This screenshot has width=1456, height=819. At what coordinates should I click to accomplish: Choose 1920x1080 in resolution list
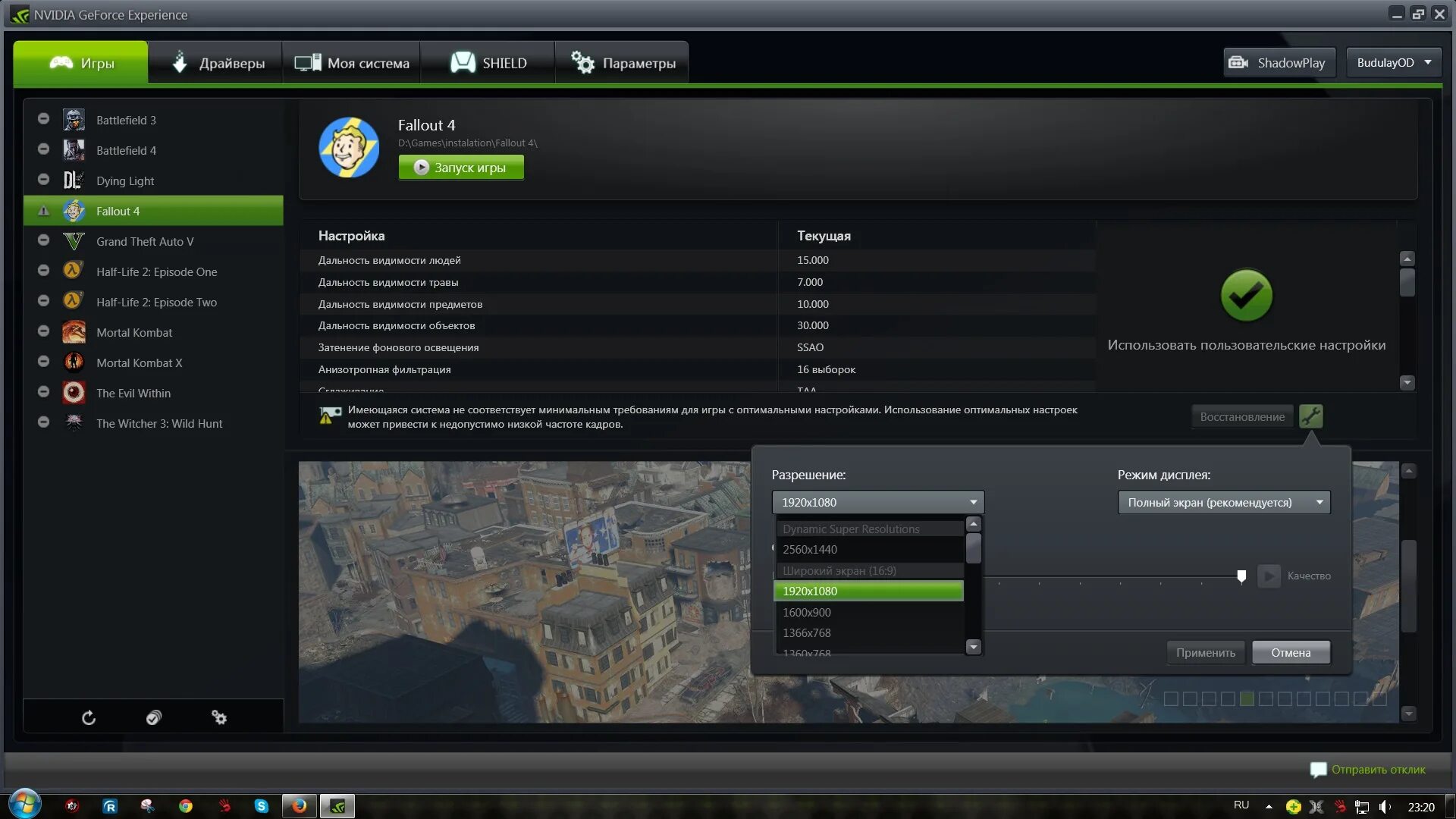tap(869, 591)
